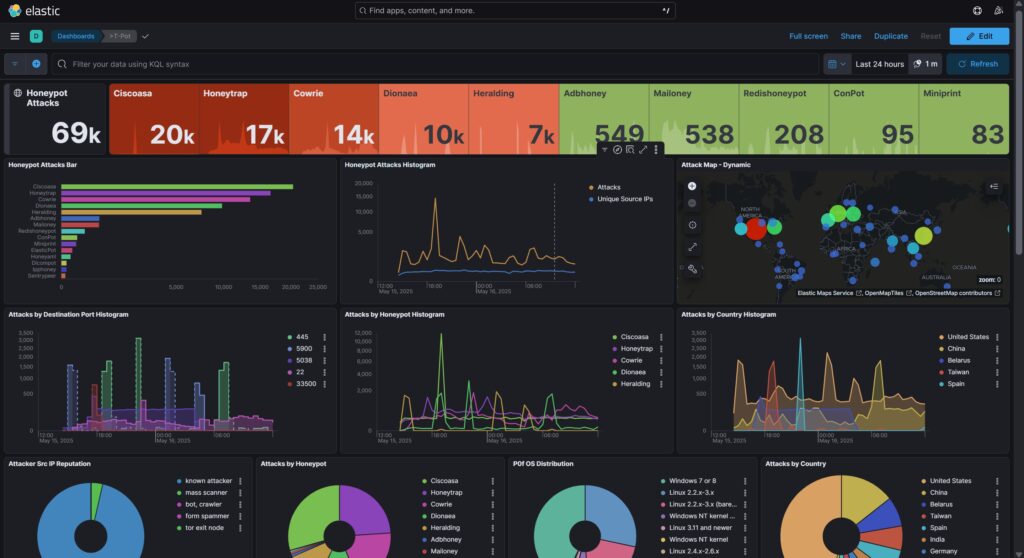Click the panel filter icon in hover toolbar
This screenshot has width=1024, height=558.
coord(605,150)
